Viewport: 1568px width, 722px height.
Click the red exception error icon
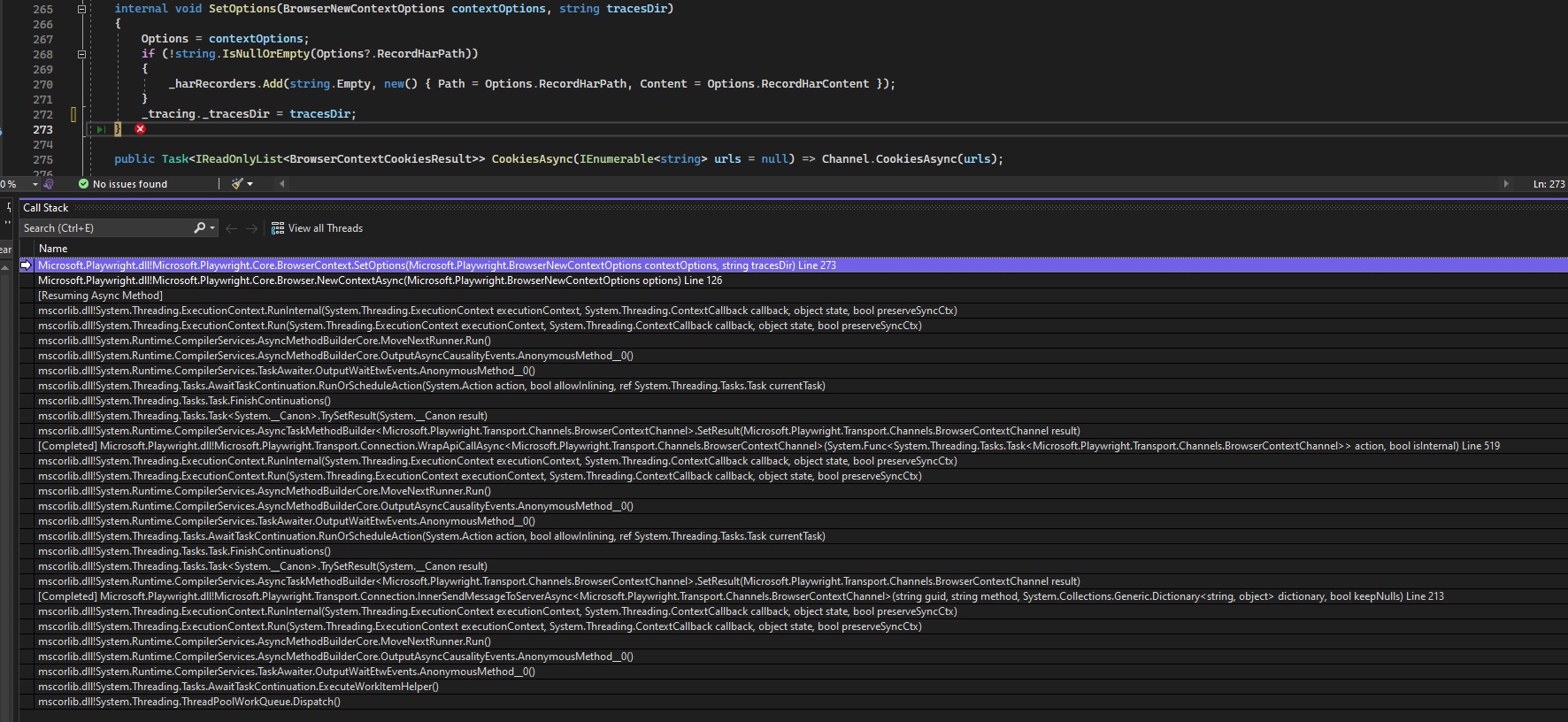point(140,129)
